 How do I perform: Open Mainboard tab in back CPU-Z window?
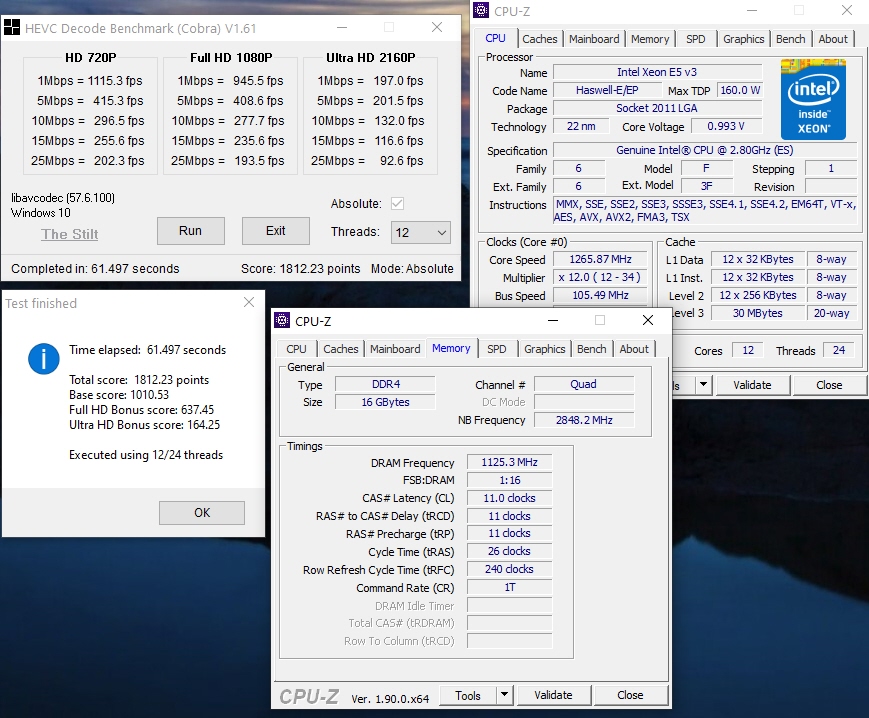594,39
